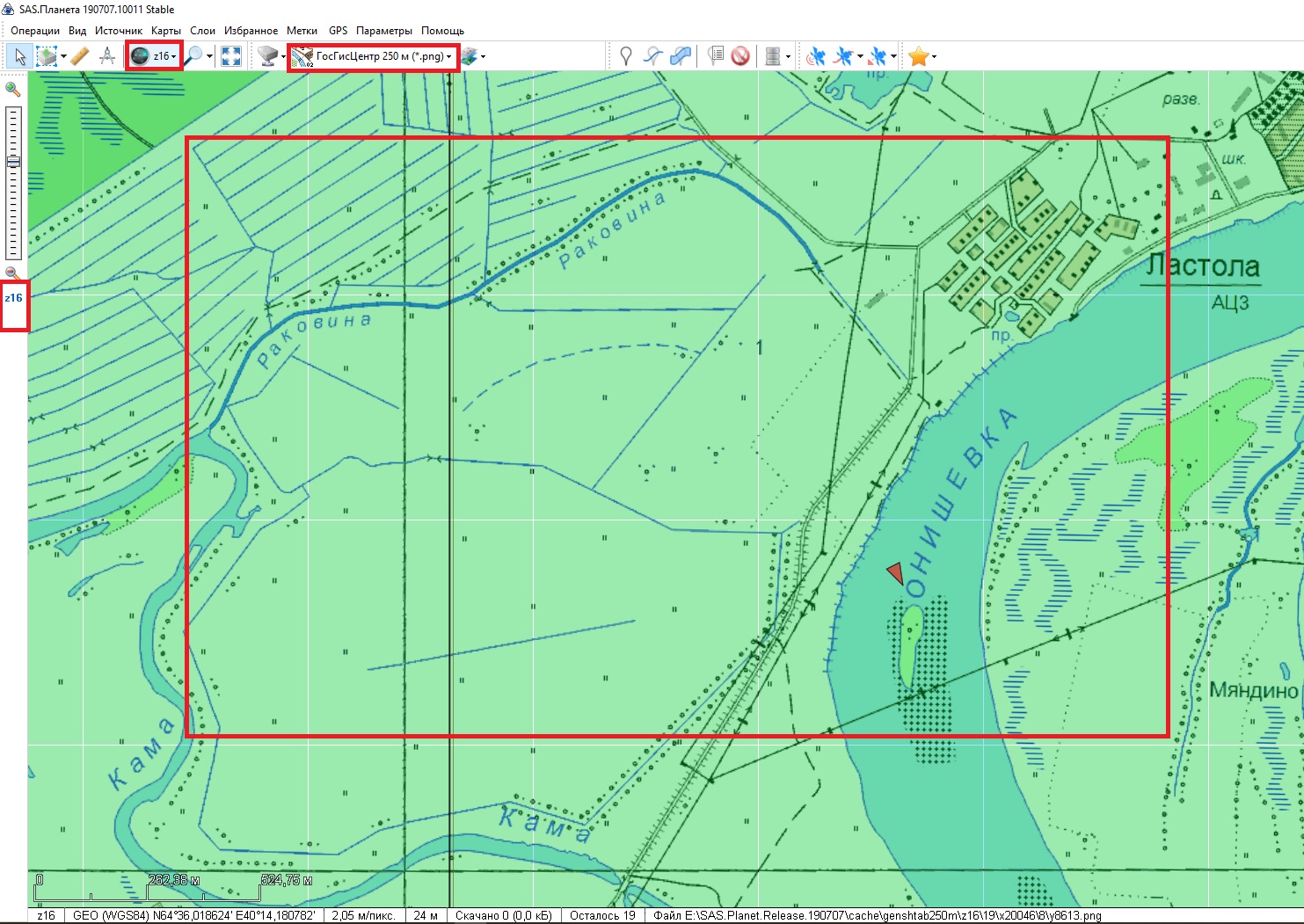Open the Карты menu
The height and width of the screenshot is (924, 1304).
(165, 31)
